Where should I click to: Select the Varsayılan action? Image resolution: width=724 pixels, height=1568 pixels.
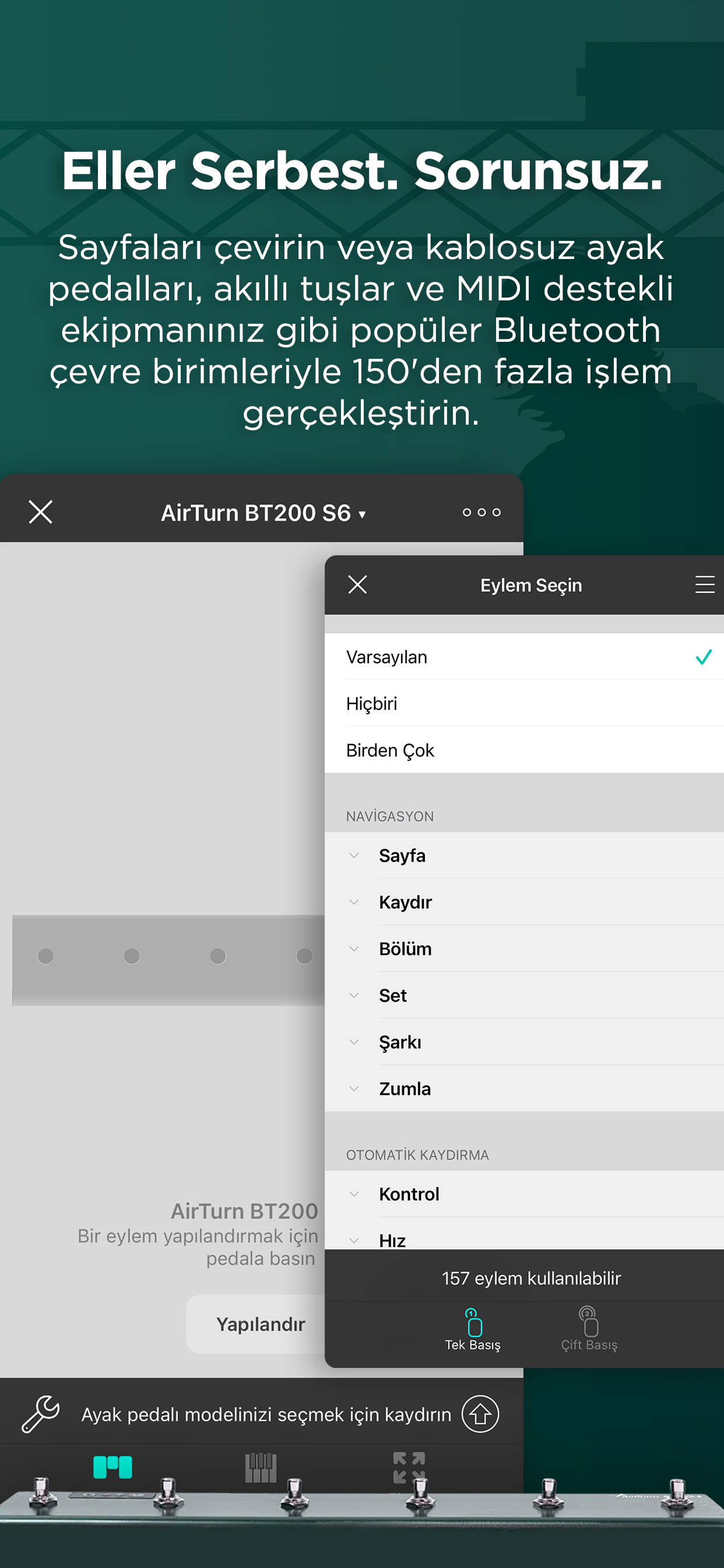[525, 657]
